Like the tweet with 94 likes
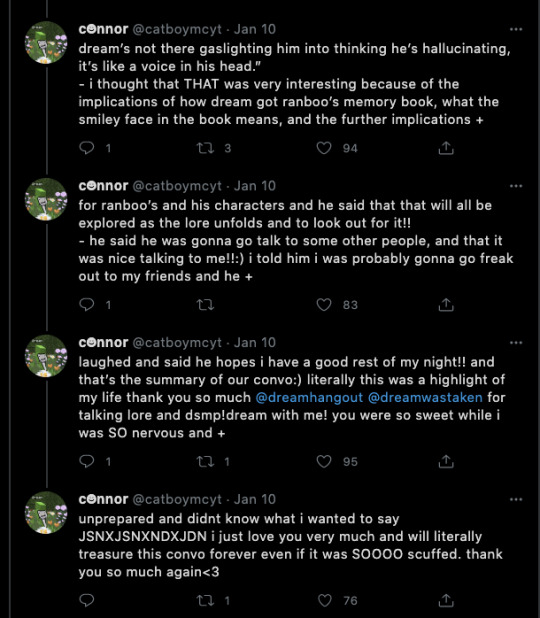Image resolution: width=540 pixels, height=618 pixels. (324, 148)
